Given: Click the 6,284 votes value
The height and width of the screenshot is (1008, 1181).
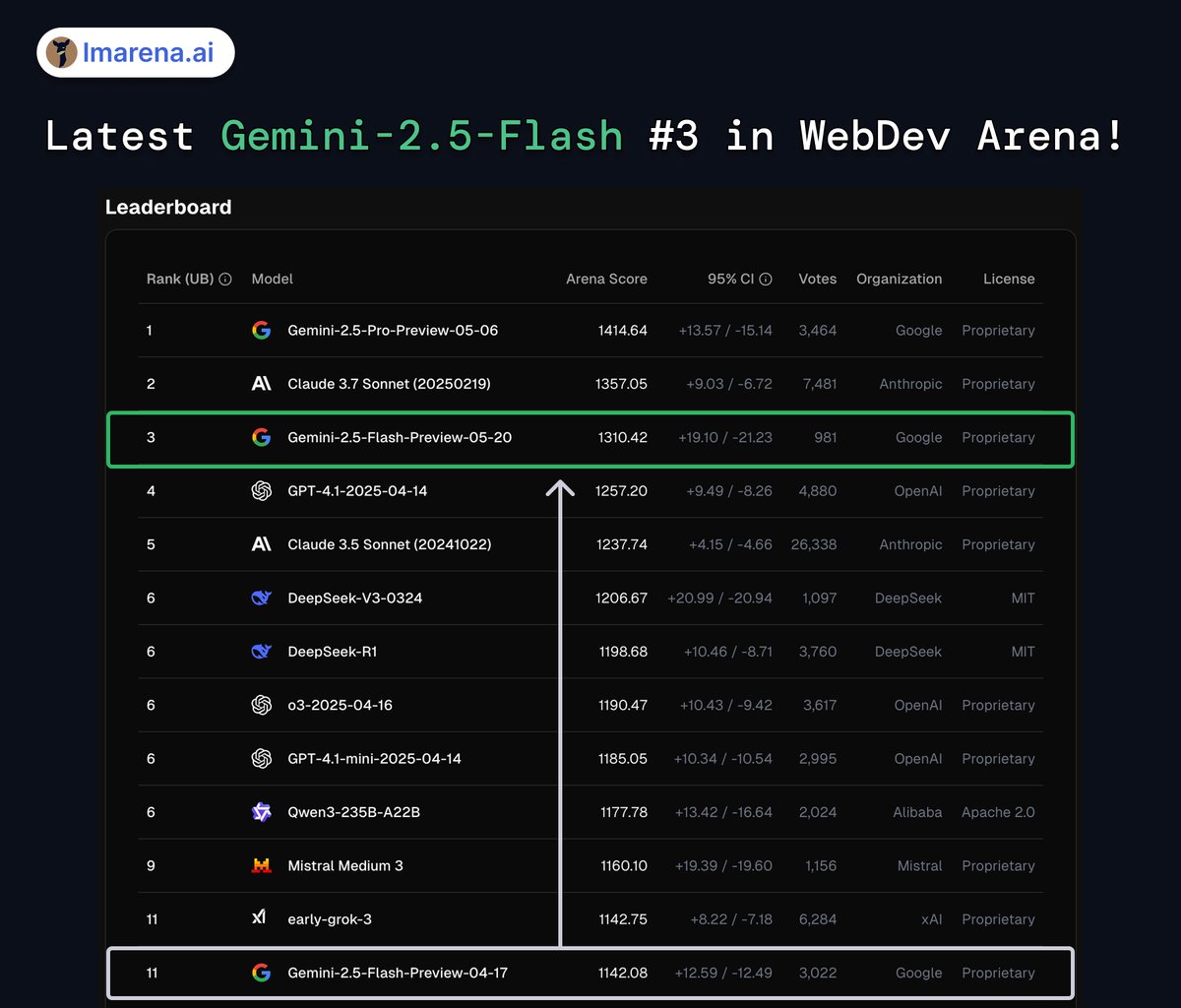Looking at the screenshot, I should point(818,919).
